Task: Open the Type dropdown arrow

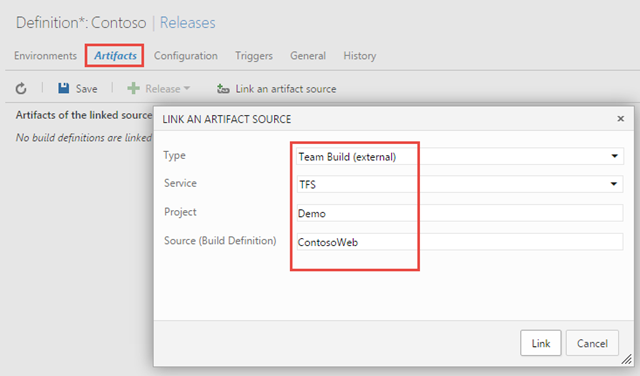Action: (614, 156)
